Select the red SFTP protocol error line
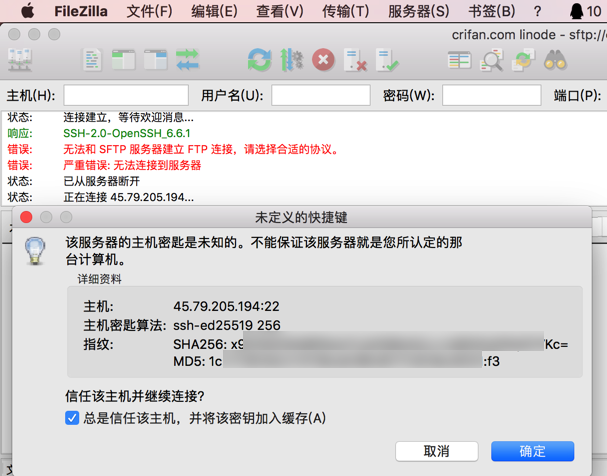The height and width of the screenshot is (476, 607). pos(201,149)
